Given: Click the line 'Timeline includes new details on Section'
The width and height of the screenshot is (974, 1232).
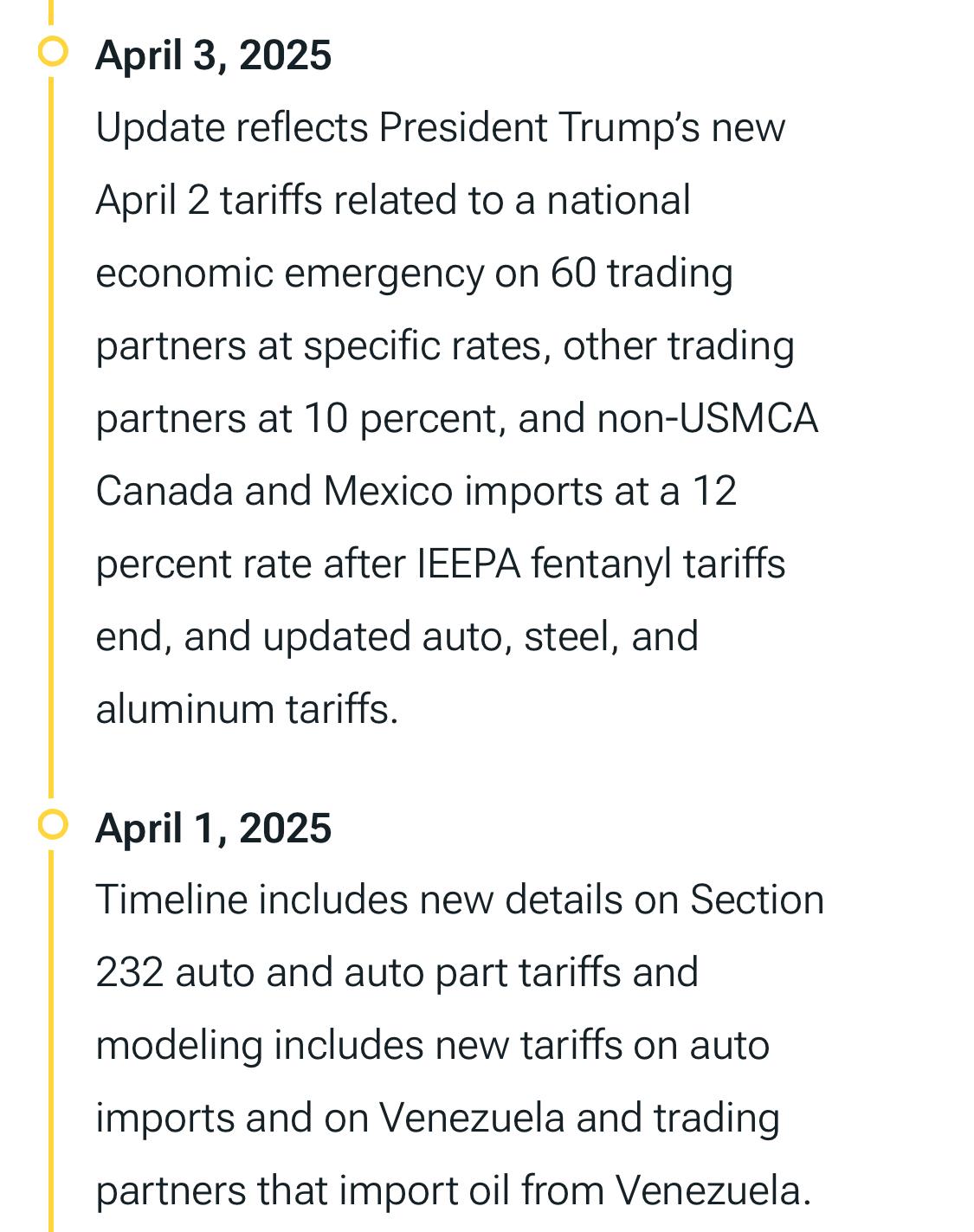Looking at the screenshot, I should coord(460,900).
